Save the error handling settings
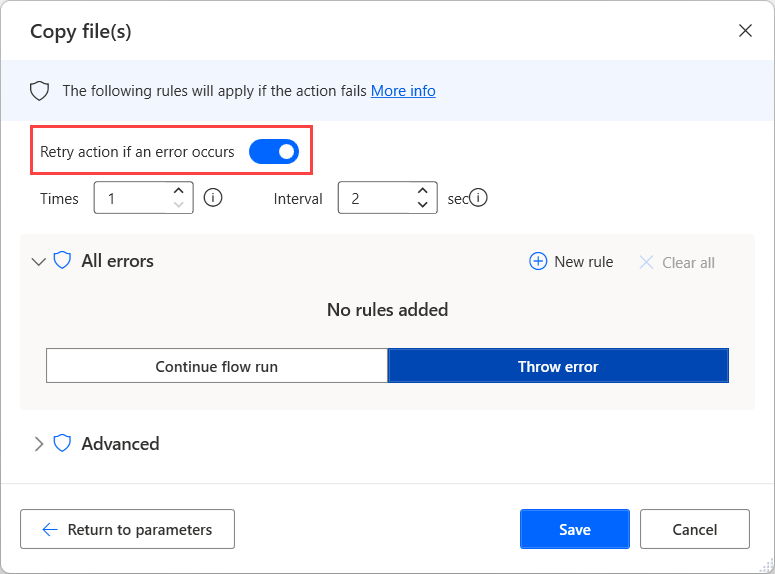Image resolution: width=775 pixels, height=574 pixels. click(575, 529)
